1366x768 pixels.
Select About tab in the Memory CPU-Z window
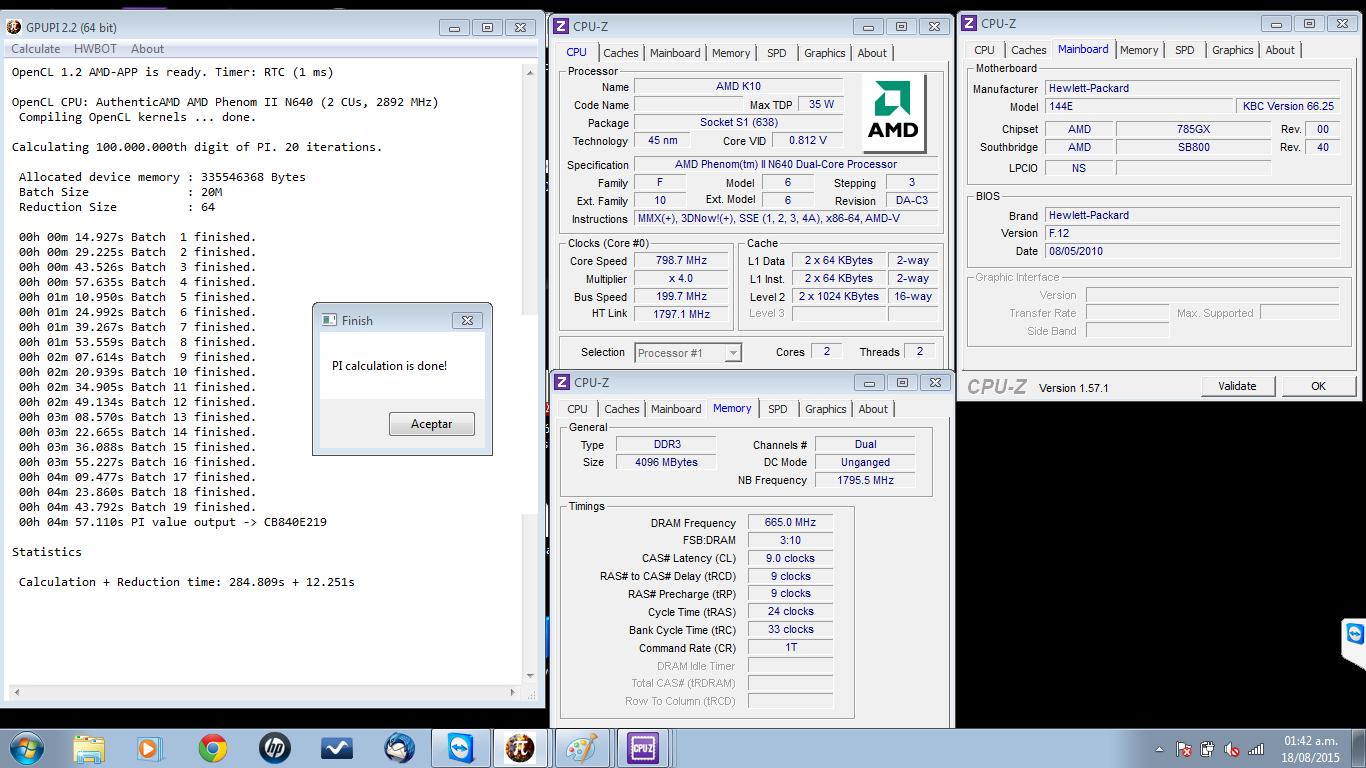pyautogui.click(x=873, y=409)
